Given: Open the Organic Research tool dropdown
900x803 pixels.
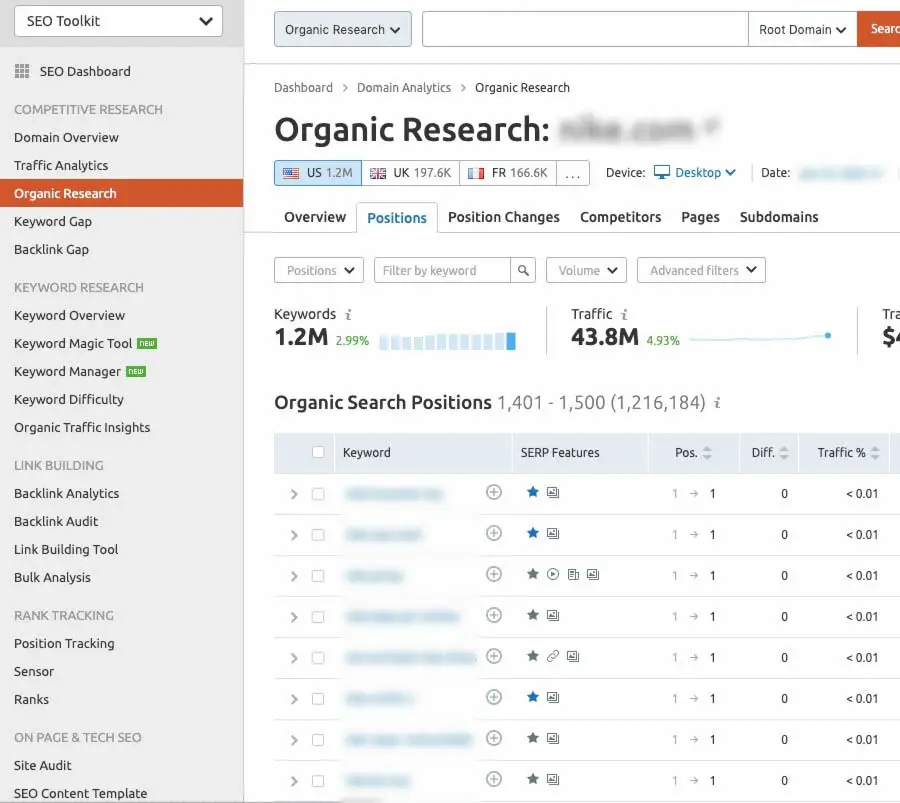Looking at the screenshot, I should tap(343, 29).
